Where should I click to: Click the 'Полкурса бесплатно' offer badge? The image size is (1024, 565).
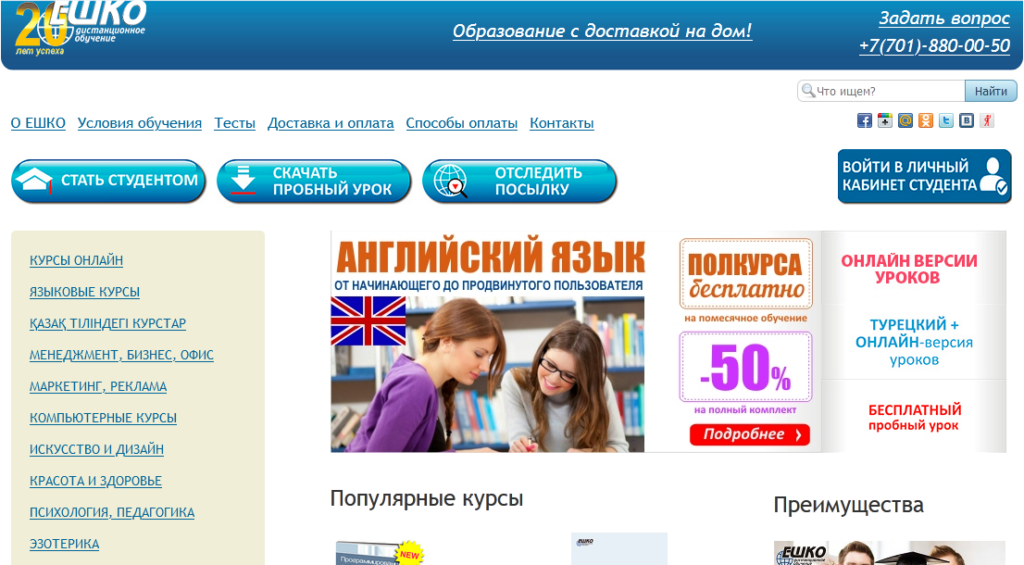746,274
